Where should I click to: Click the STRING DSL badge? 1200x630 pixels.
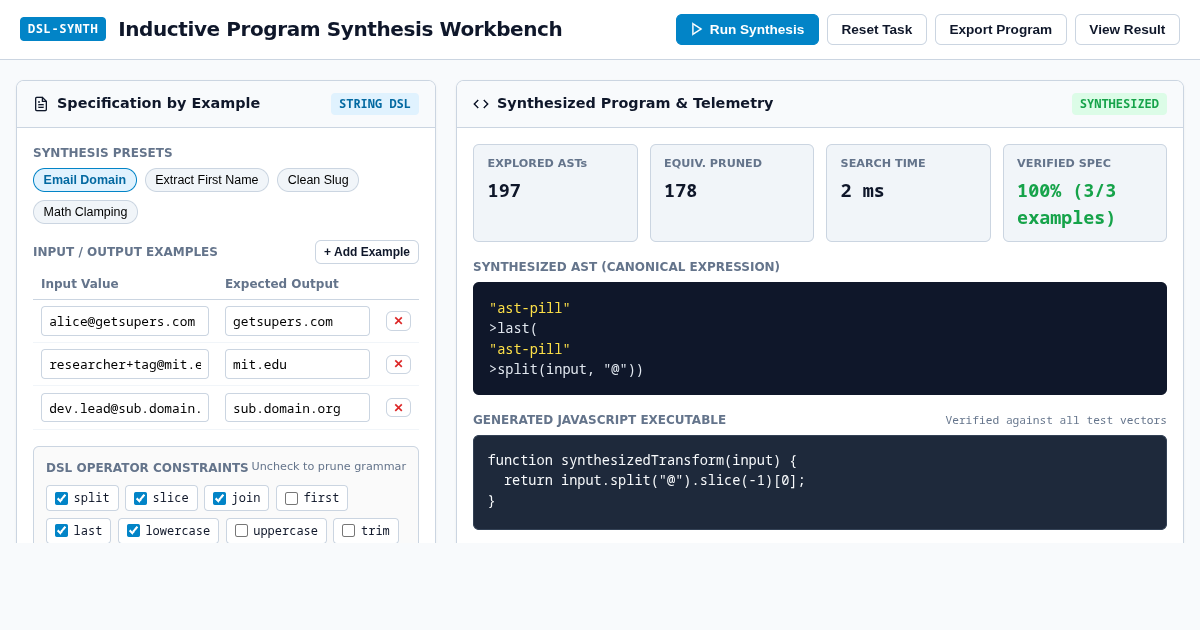point(375,104)
